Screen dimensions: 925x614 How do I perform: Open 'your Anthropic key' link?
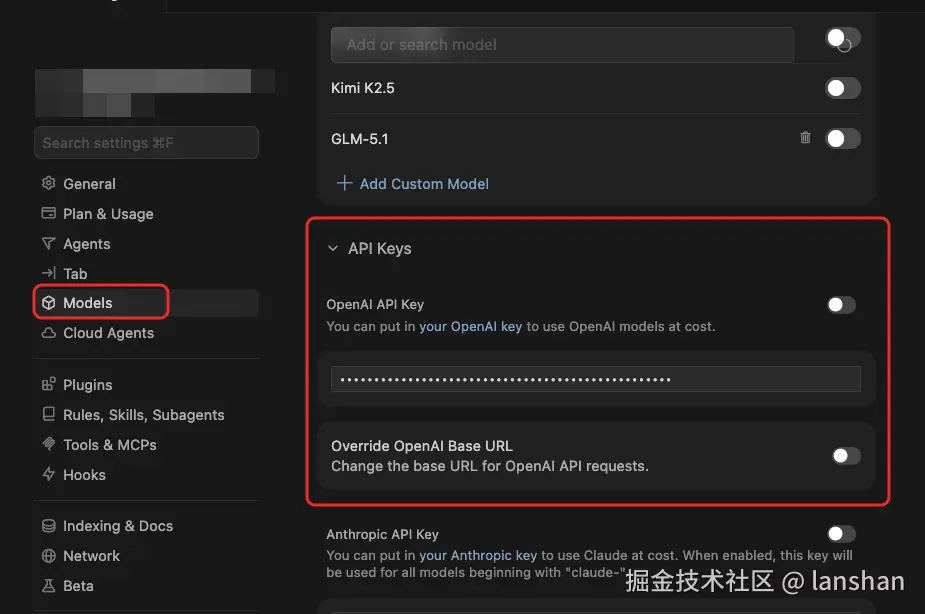point(478,555)
